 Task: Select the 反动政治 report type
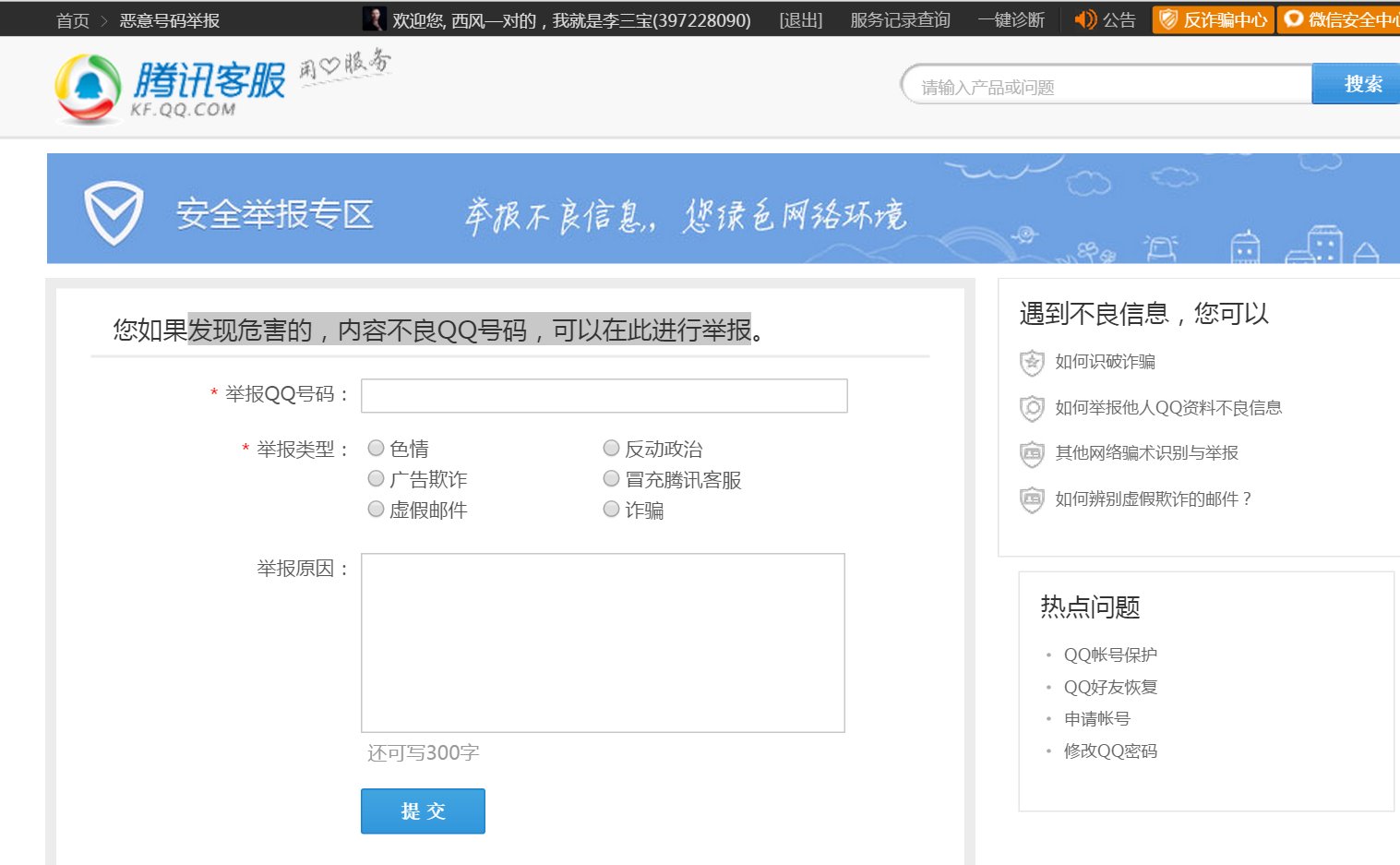tap(611, 447)
